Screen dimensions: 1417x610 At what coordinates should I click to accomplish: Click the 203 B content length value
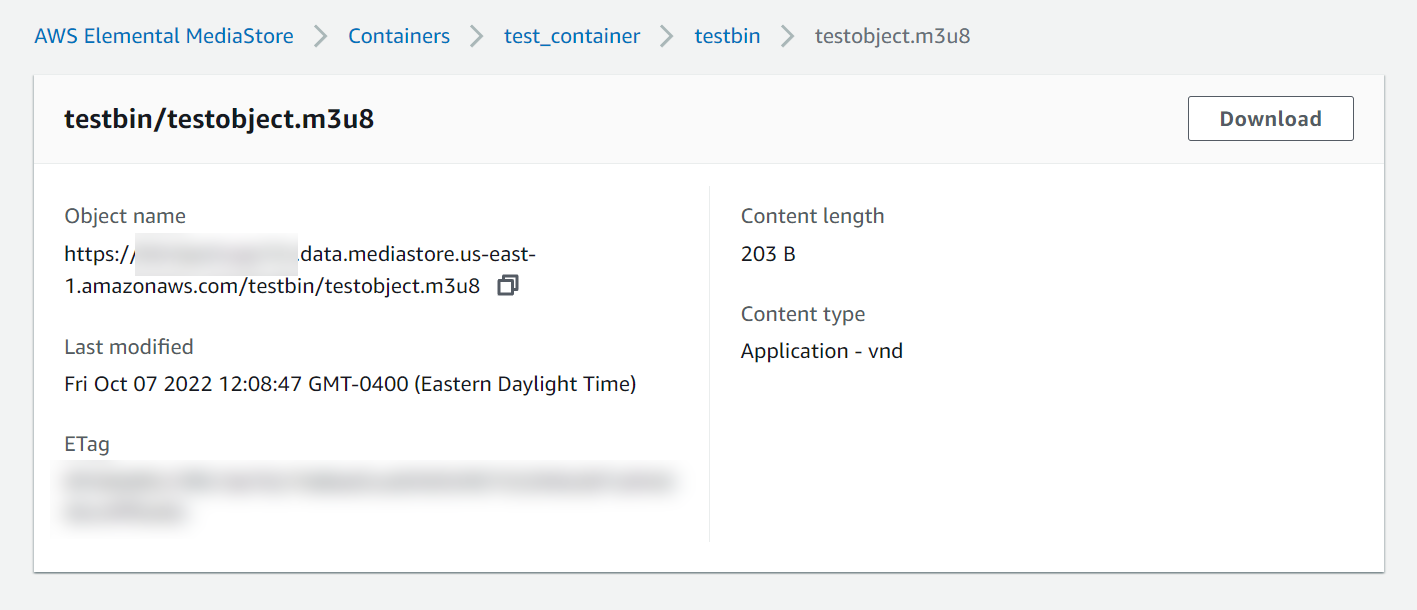[768, 254]
